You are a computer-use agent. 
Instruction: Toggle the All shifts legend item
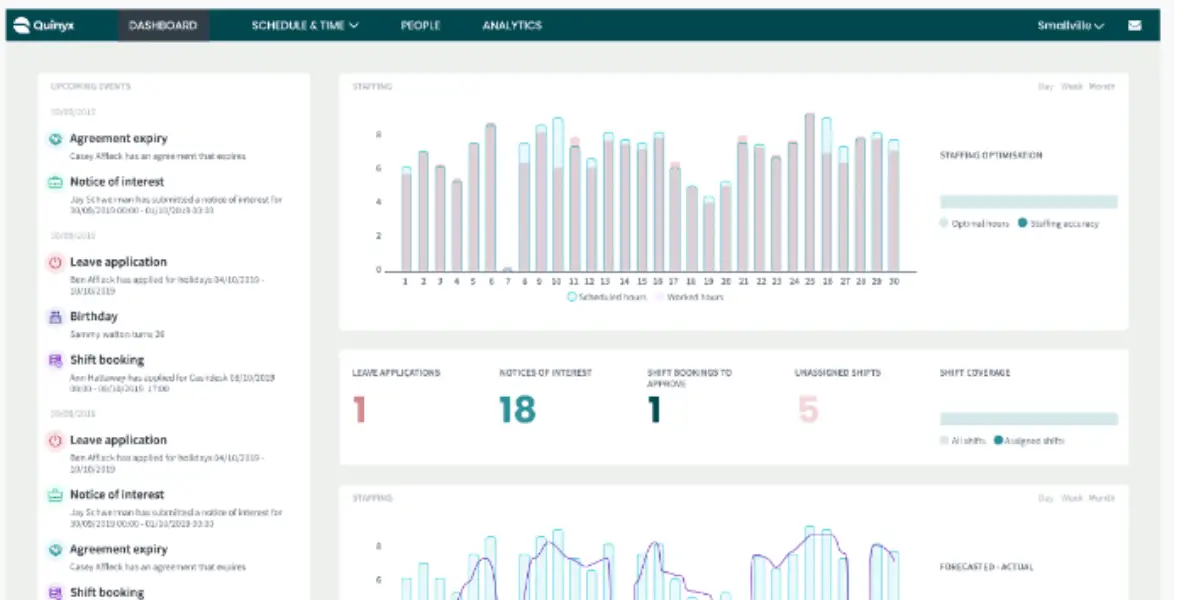pyautogui.click(x=962, y=441)
